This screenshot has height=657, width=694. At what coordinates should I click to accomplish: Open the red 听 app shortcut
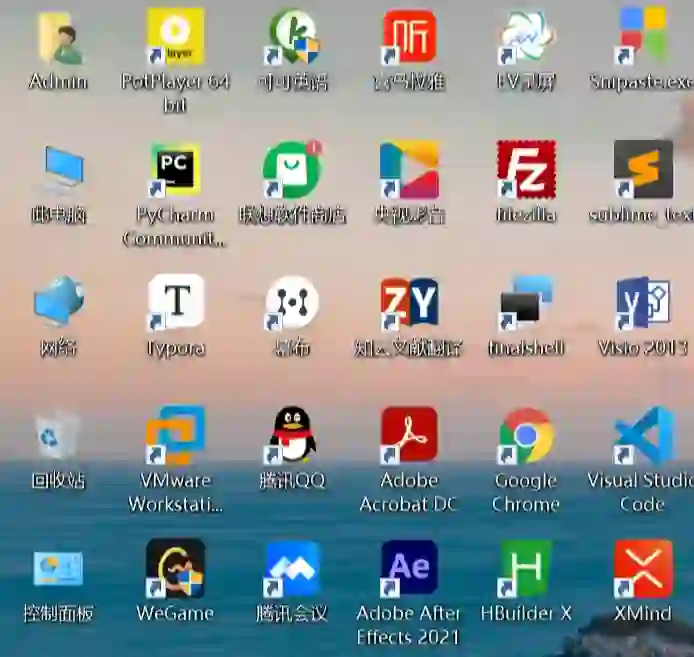click(409, 37)
